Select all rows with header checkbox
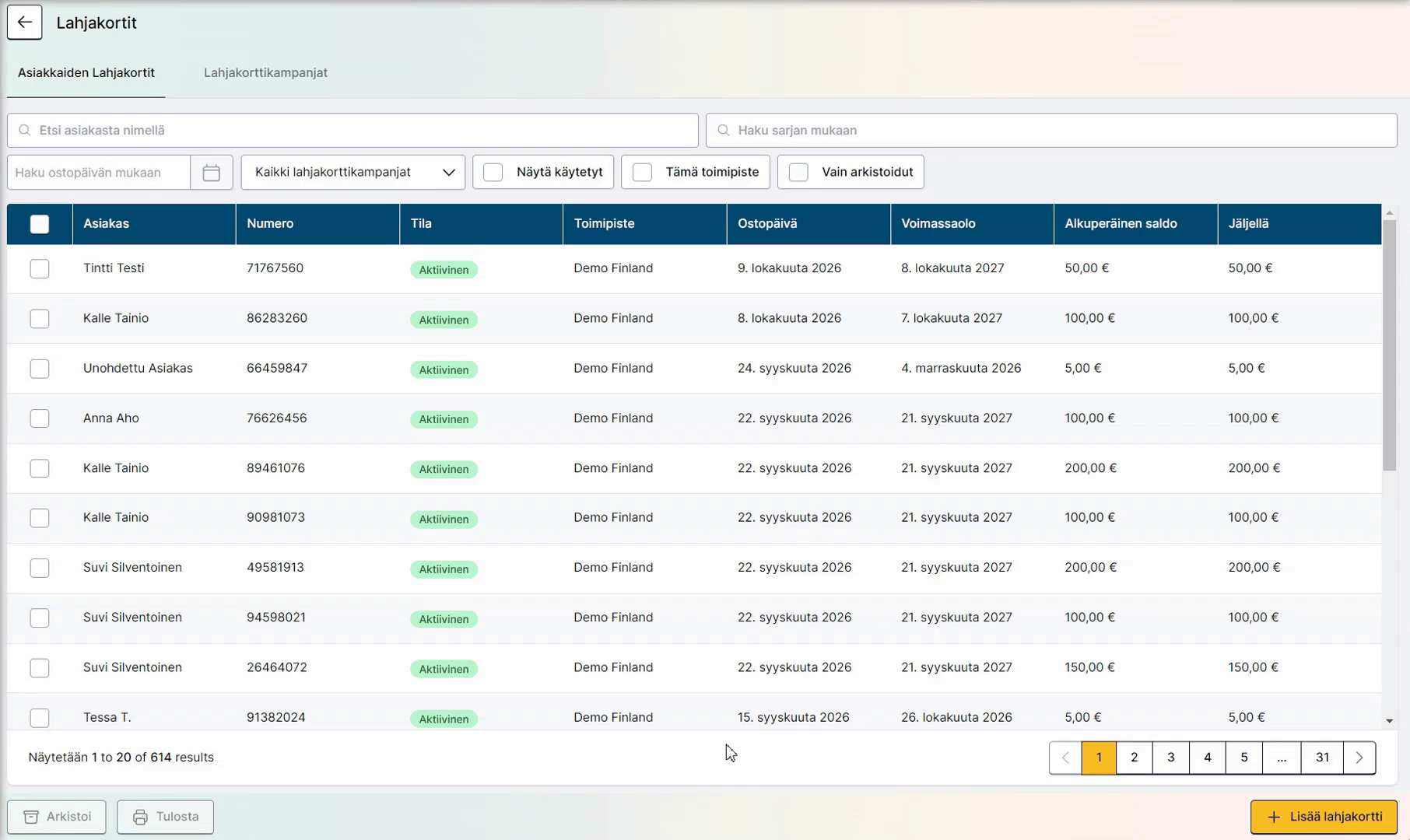Viewport: 1410px width, 840px height. [40, 224]
